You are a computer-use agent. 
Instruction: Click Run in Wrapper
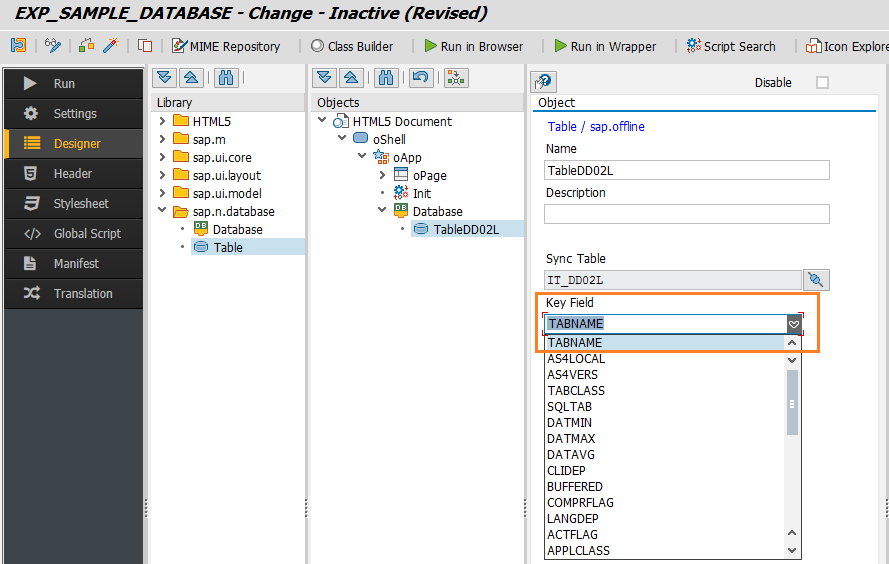pos(605,46)
